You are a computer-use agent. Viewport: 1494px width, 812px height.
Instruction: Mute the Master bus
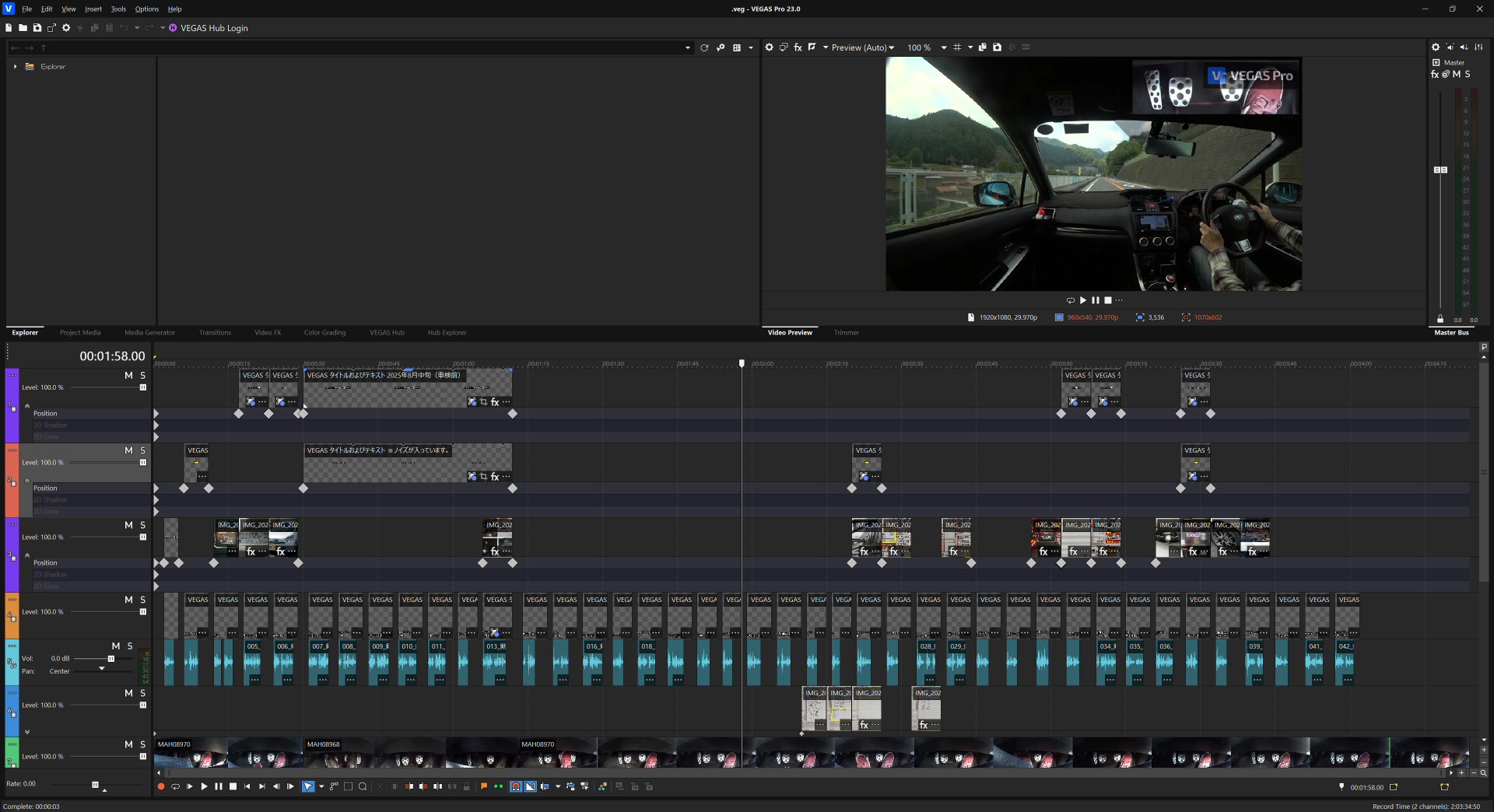click(1457, 75)
